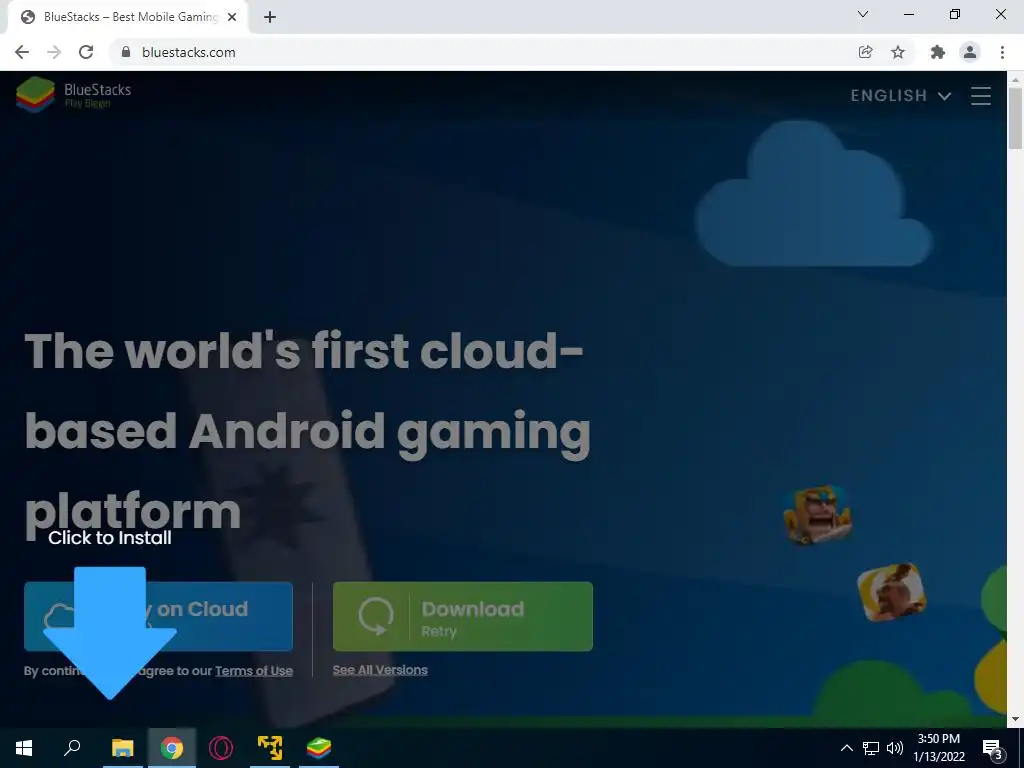Open Chrome three-dot menu
This screenshot has height=768, width=1024.
[1002, 52]
